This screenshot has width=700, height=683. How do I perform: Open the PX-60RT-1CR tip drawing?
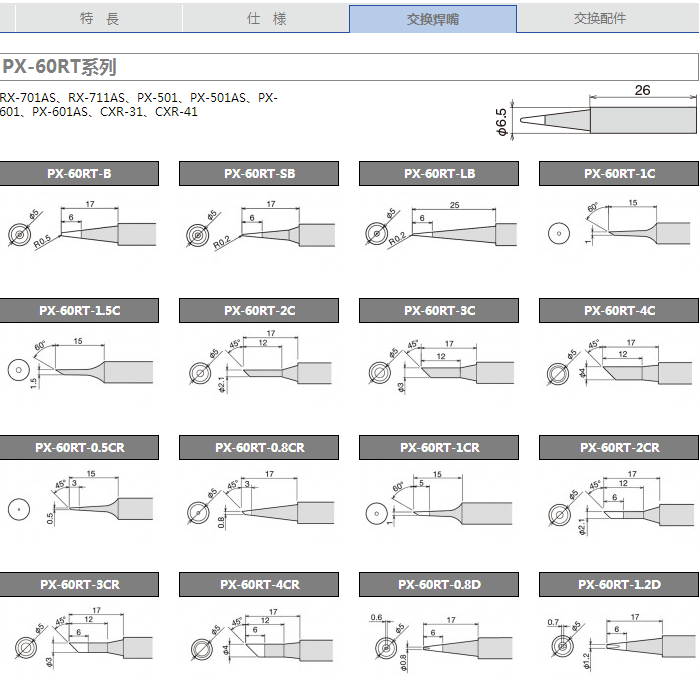click(x=438, y=498)
